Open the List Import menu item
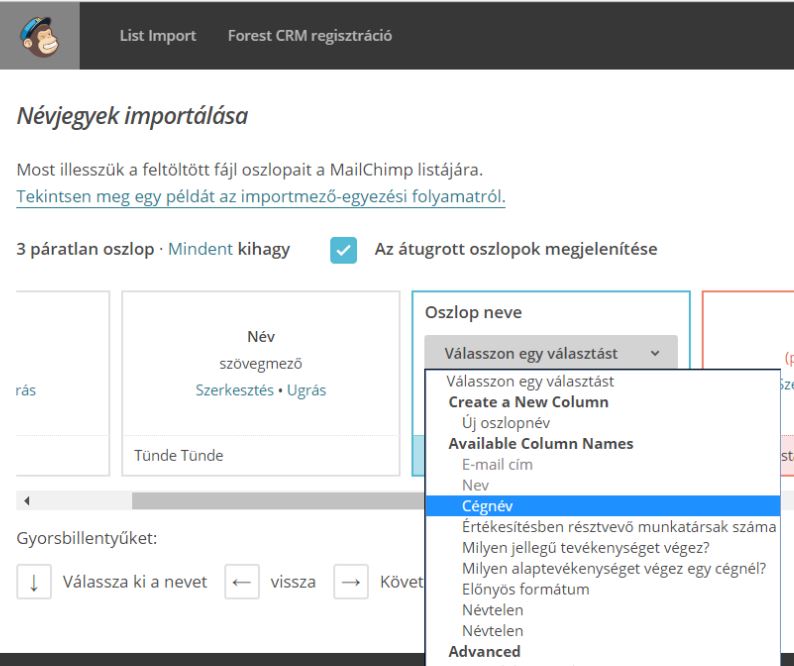Image resolution: width=794 pixels, height=666 pixels. (158, 36)
